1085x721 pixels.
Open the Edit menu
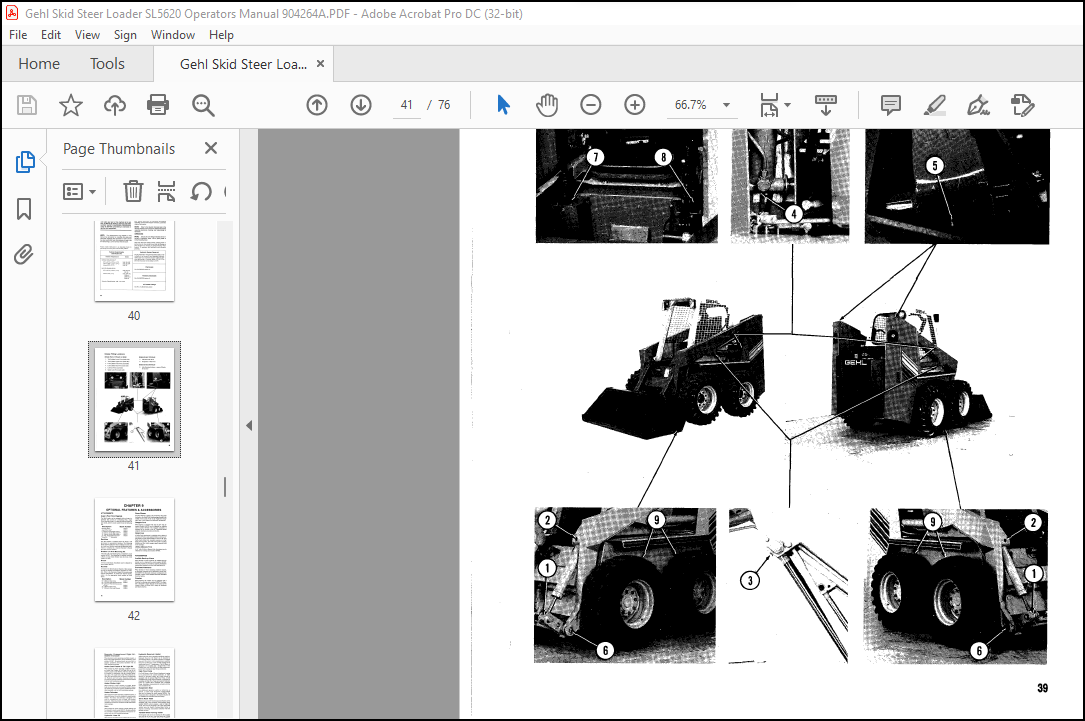pos(51,35)
